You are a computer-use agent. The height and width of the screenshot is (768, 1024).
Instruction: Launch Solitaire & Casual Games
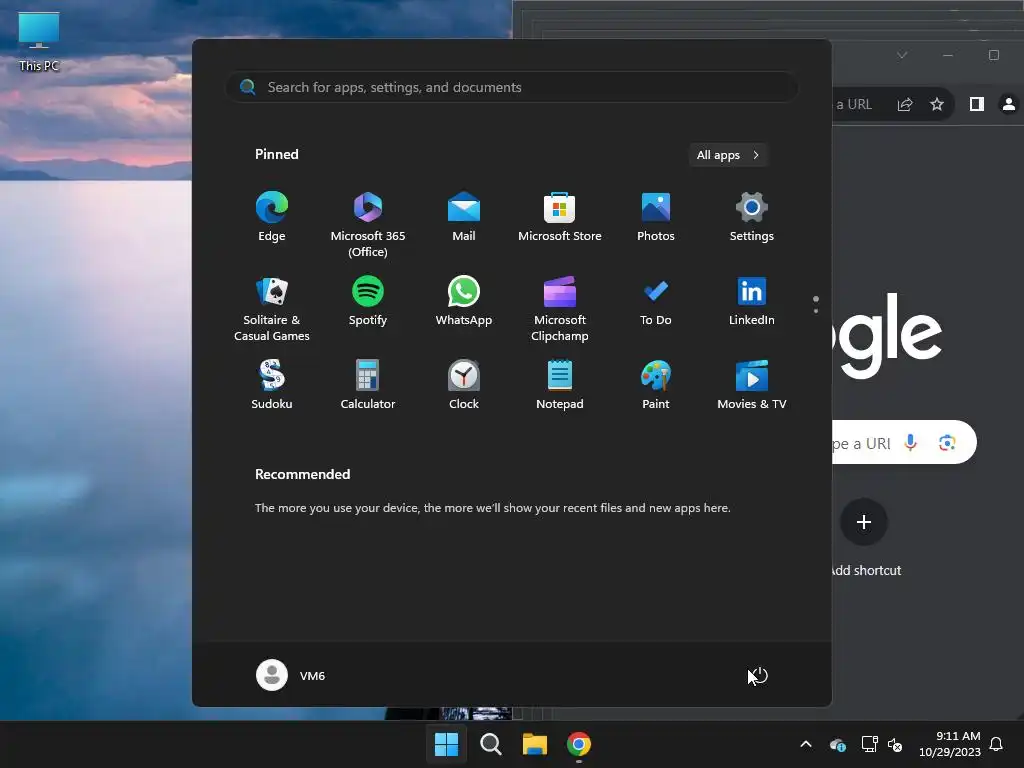coord(272,308)
